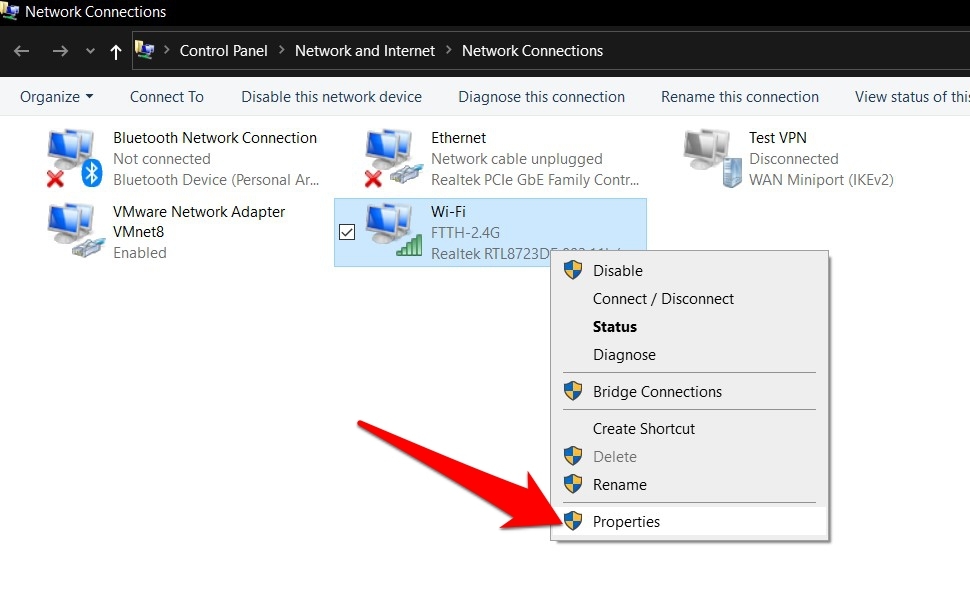Click the 'Not connected' Bluetooth status text
970x603 pixels.
pyautogui.click(x=161, y=159)
